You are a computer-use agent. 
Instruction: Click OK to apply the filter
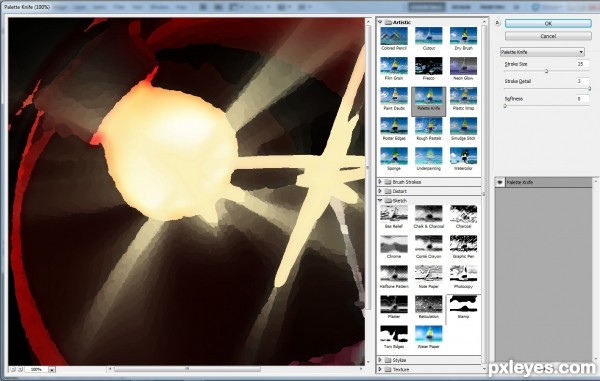[x=548, y=23]
